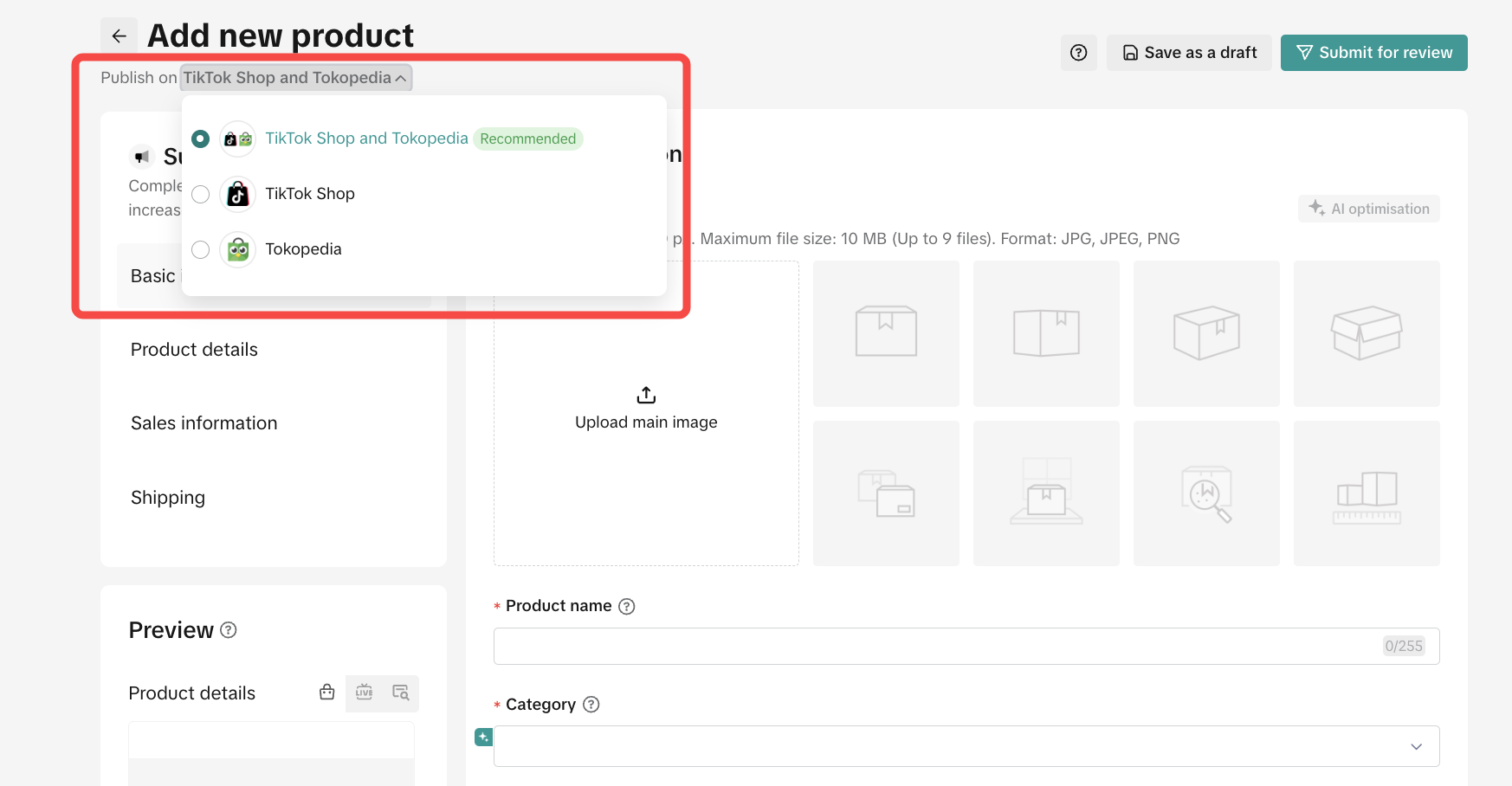Select the Tokopedia radio option

pos(201,250)
